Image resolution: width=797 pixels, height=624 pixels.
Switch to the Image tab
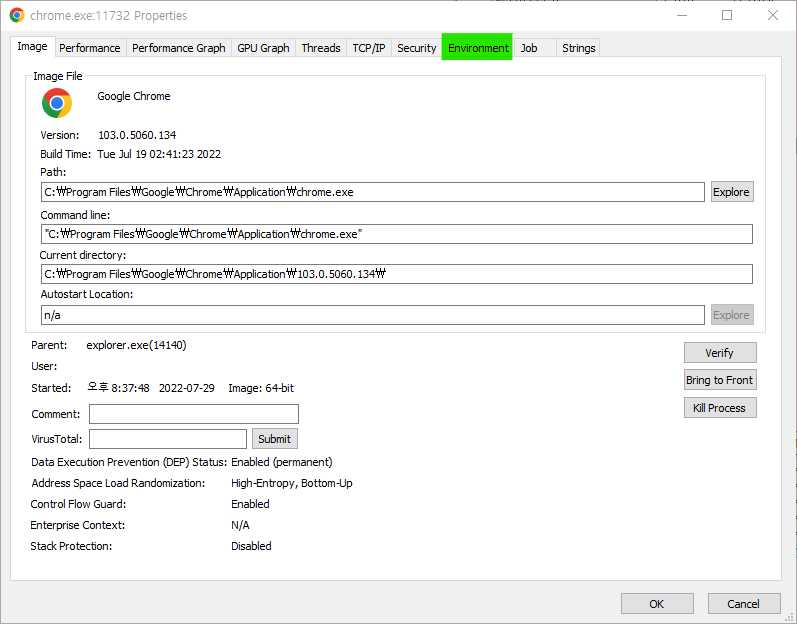click(33, 46)
